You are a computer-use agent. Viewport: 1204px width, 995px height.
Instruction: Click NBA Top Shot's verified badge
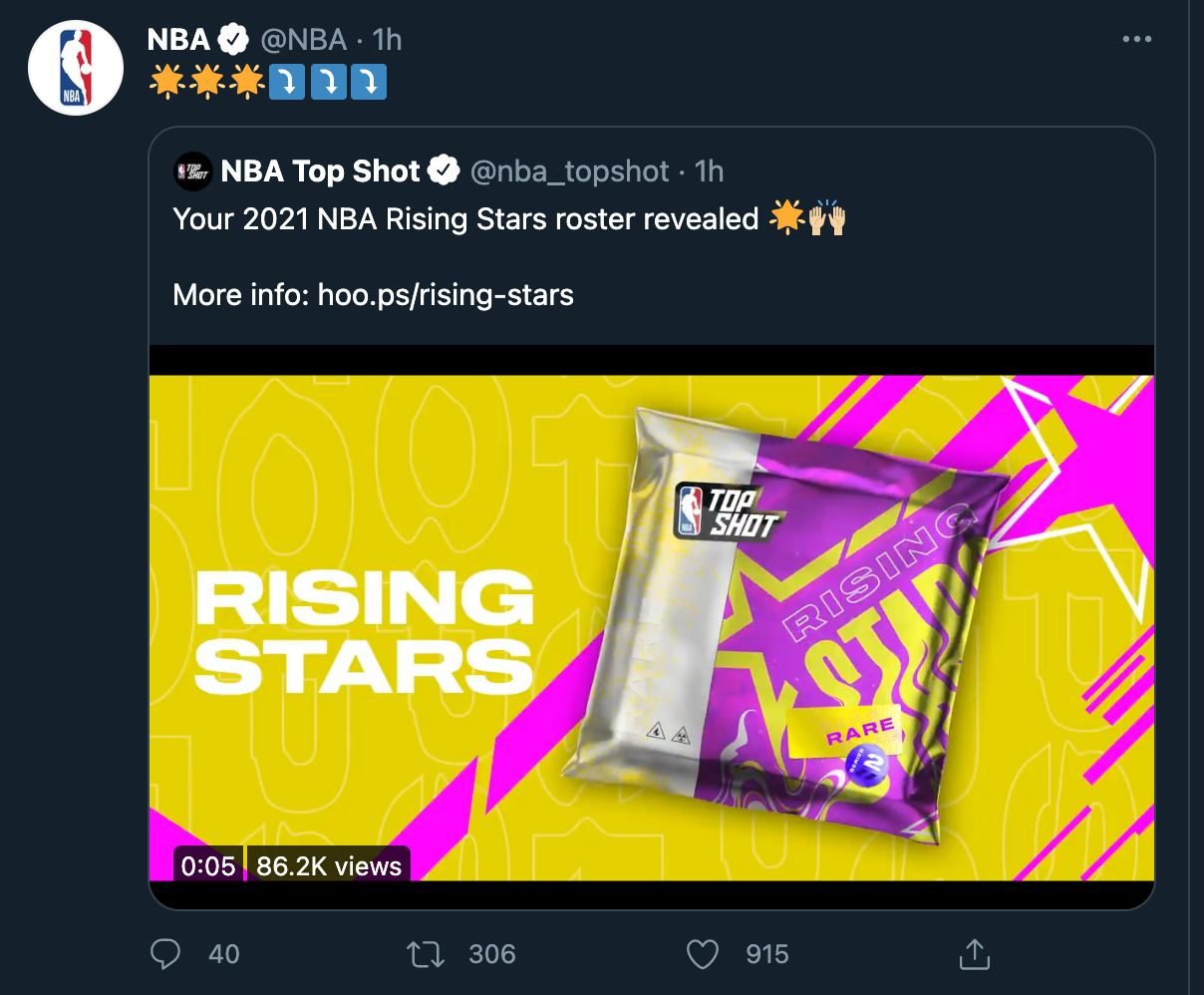click(x=444, y=171)
